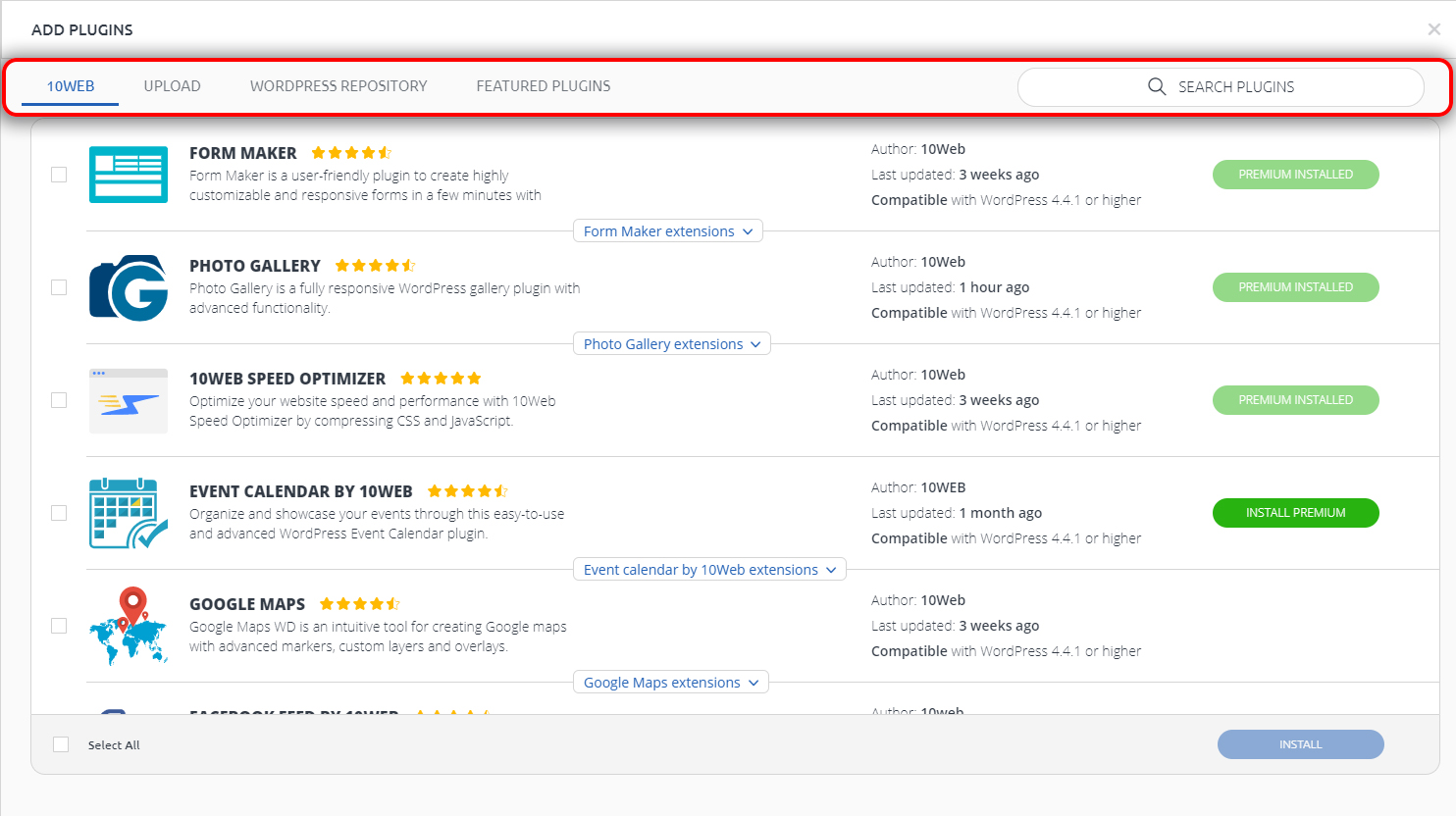Image resolution: width=1456 pixels, height=816 pixels.
Task: Click the Google Maps star rating
Action: pos(360,604)
